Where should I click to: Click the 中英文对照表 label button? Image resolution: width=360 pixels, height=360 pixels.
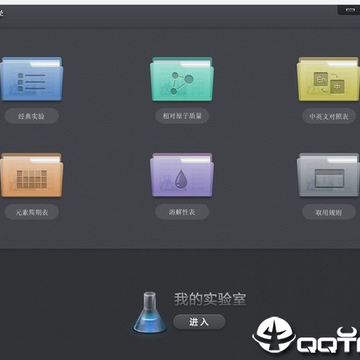click(x=329, y=116)
